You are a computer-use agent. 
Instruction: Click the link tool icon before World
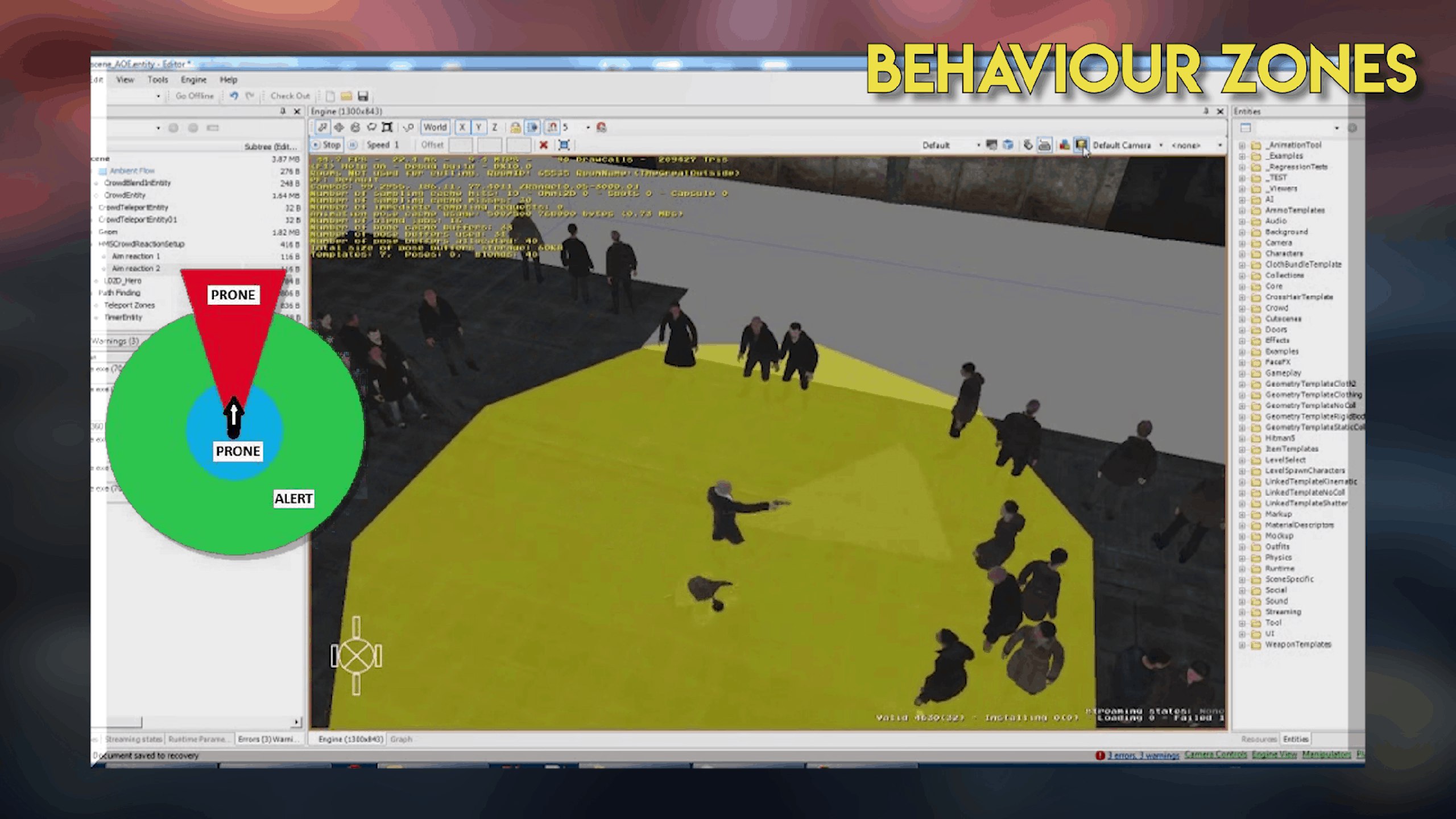[x=408, y=127]
